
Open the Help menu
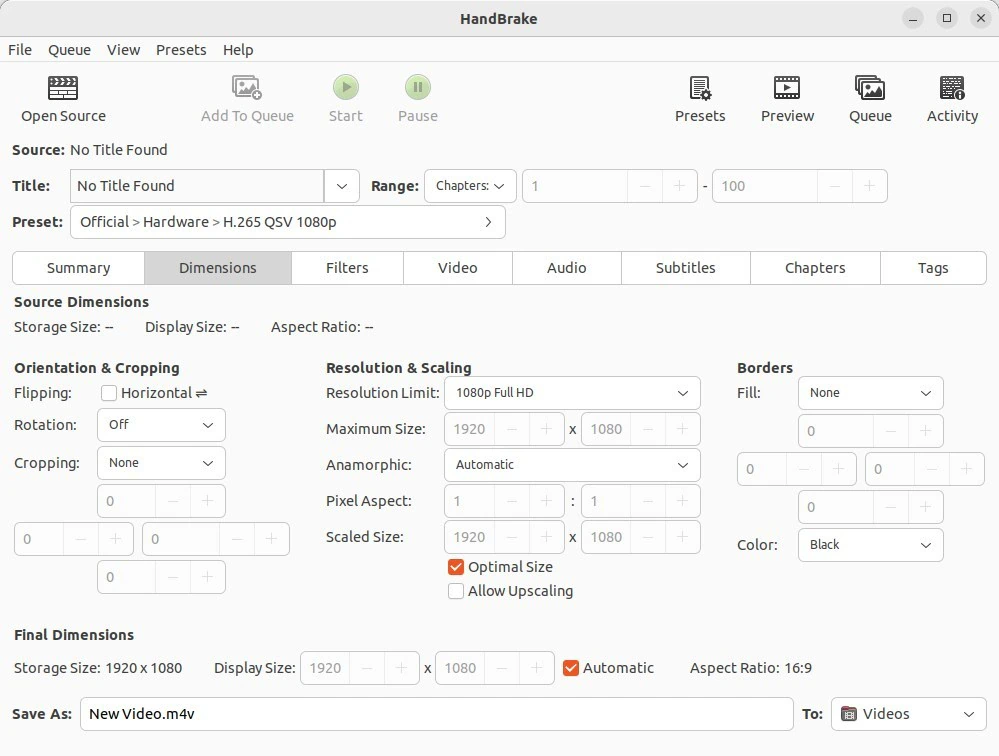pyautogui.click(x=238, y=50)
